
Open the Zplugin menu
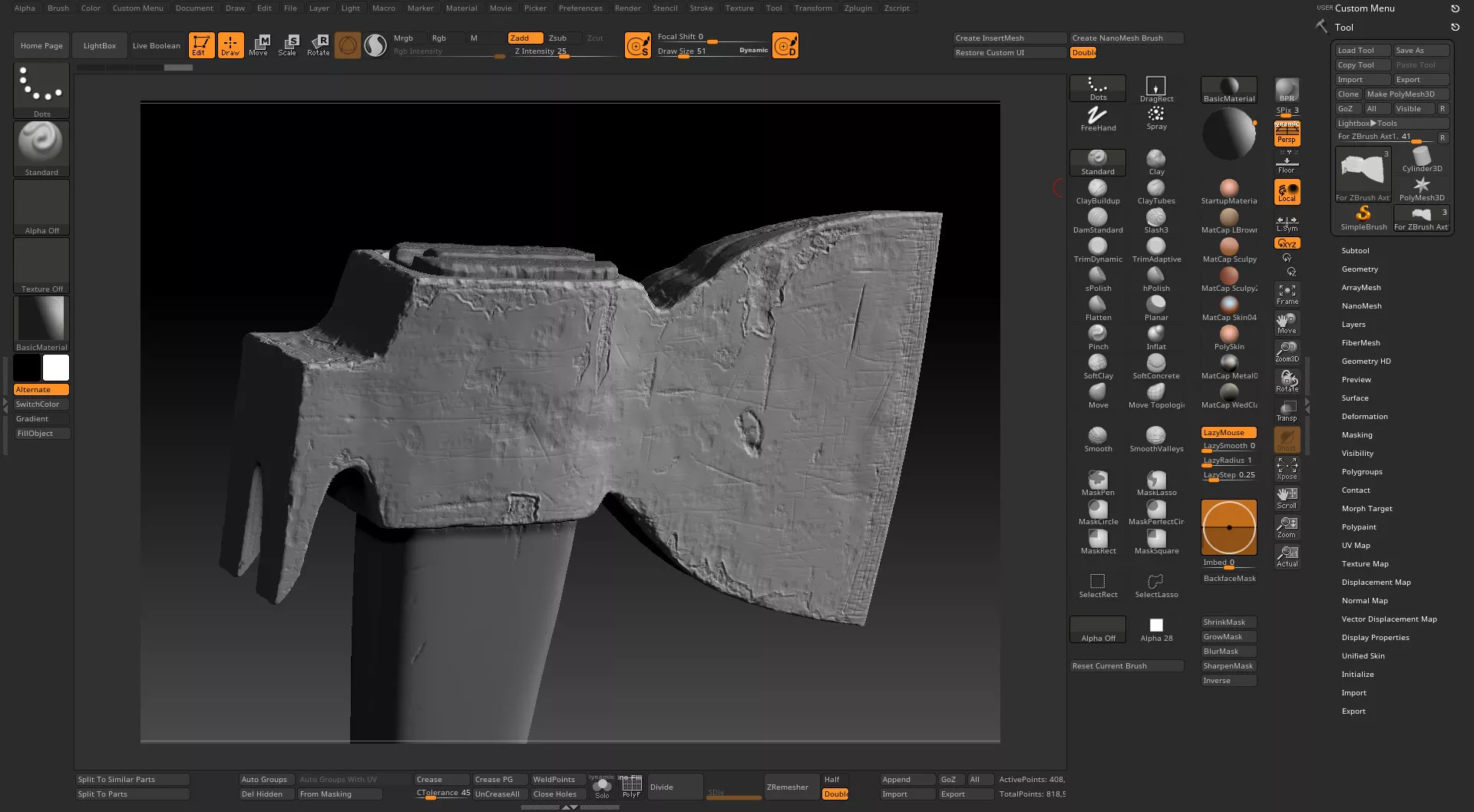click(858, 8)
